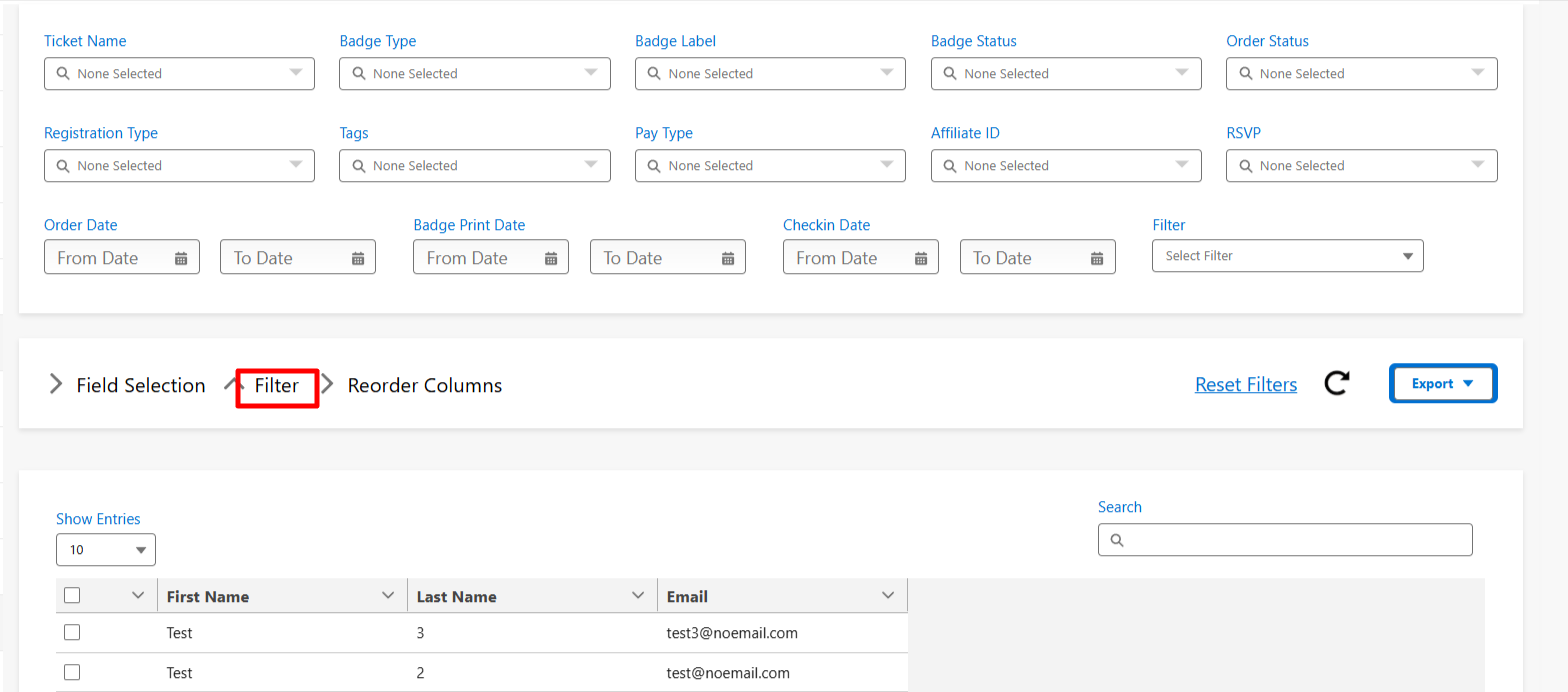The width and height of the screenshot is (1568, 692).
Task: Expand the Select Filter dropdown
Action: (x=1287, y=256)
